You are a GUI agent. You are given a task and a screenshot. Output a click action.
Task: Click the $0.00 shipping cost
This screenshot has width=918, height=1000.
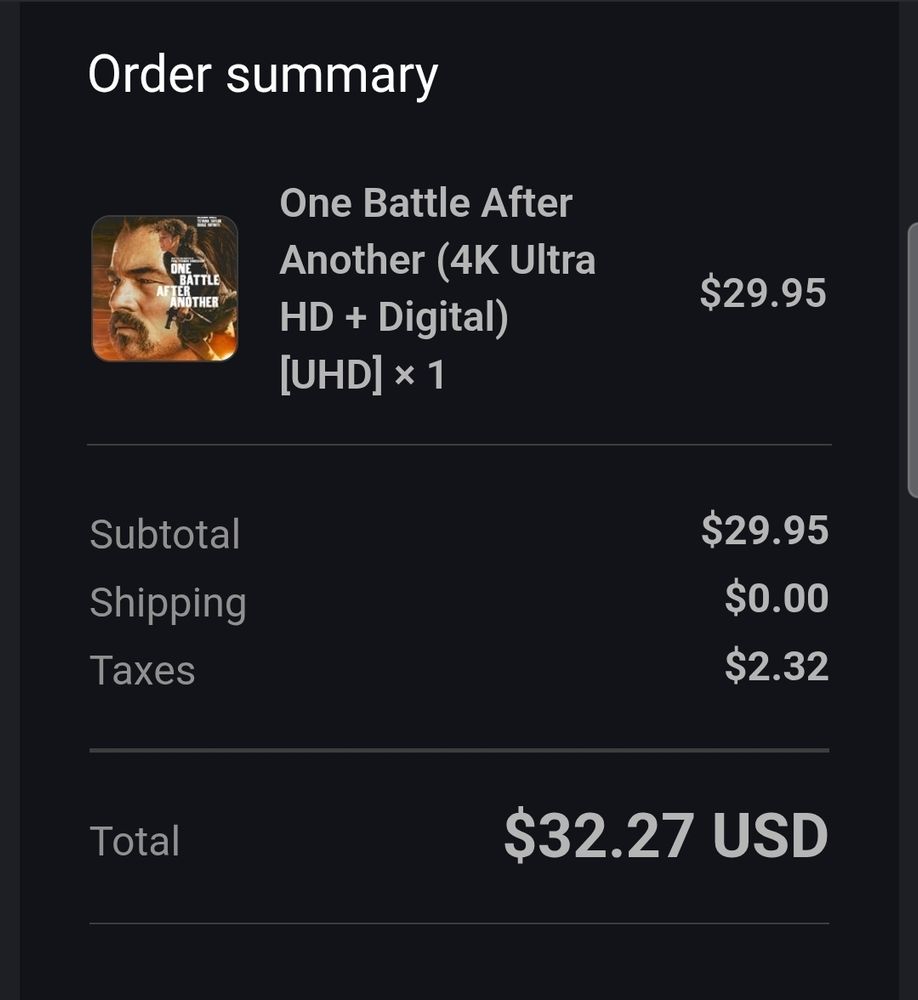pyautogui.click(x=776, y=598)
